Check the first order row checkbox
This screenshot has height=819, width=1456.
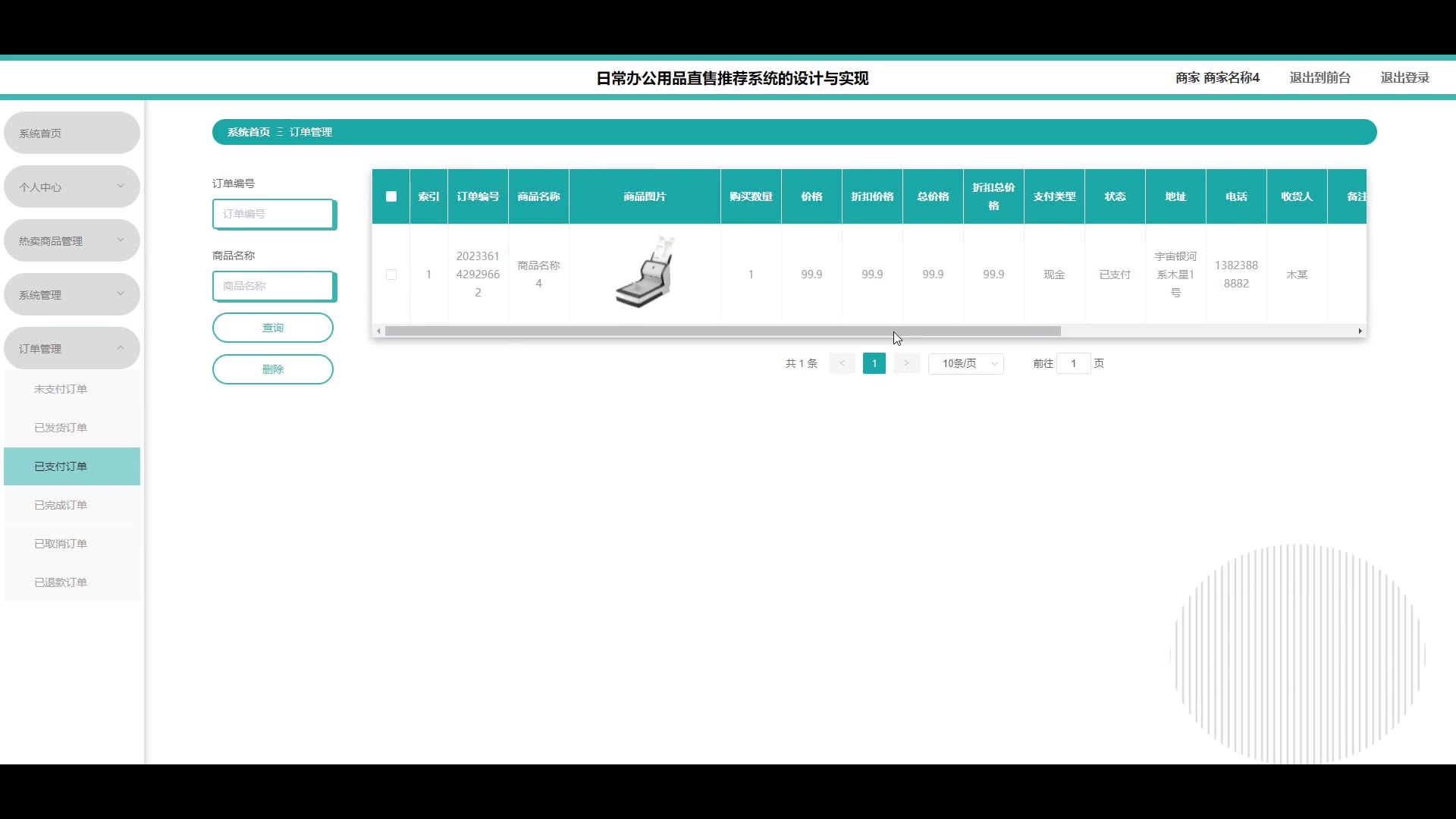pyautogui.click(x=391, y=275)
